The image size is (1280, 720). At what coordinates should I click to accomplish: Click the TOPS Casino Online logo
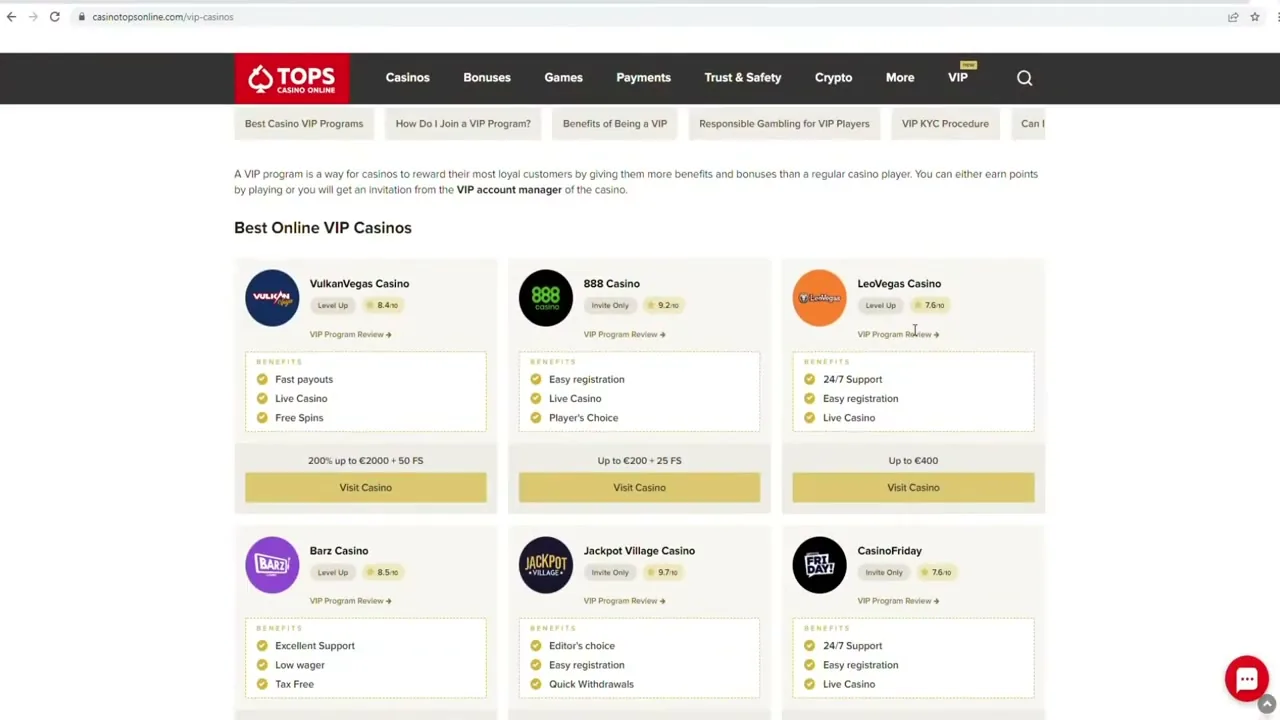[x=292, y=78]
